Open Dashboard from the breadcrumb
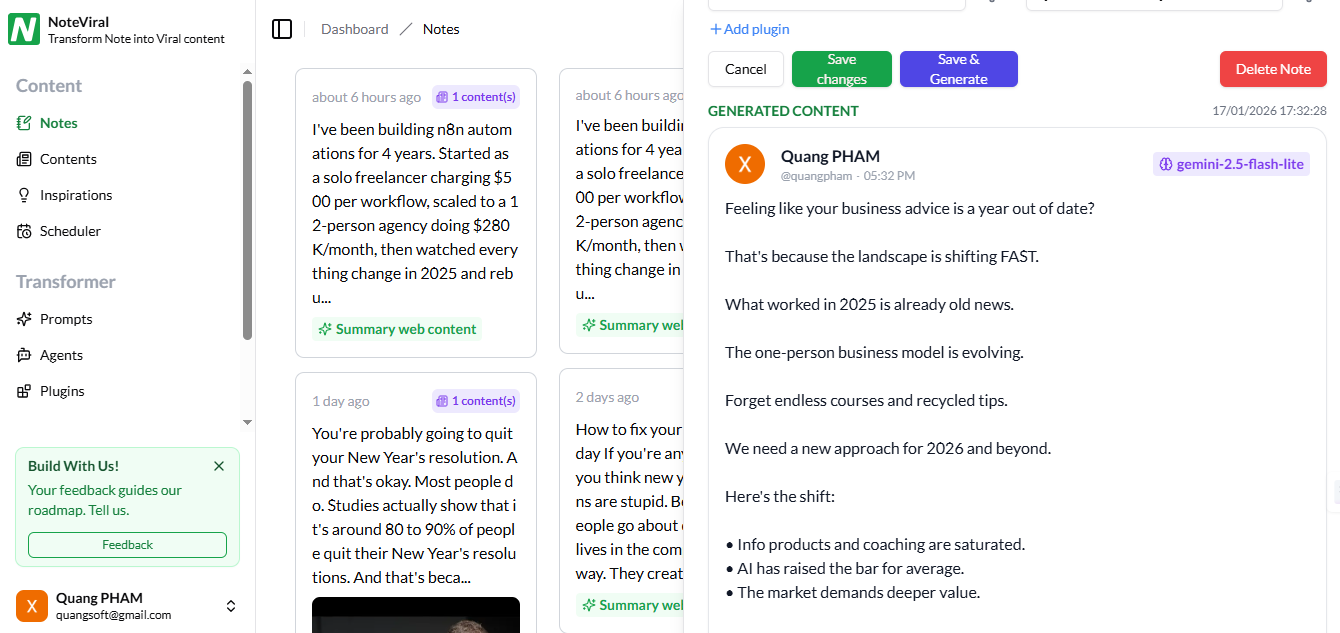Image resolution: width=1340 pixels, height=633 pixels. [354, 29]
